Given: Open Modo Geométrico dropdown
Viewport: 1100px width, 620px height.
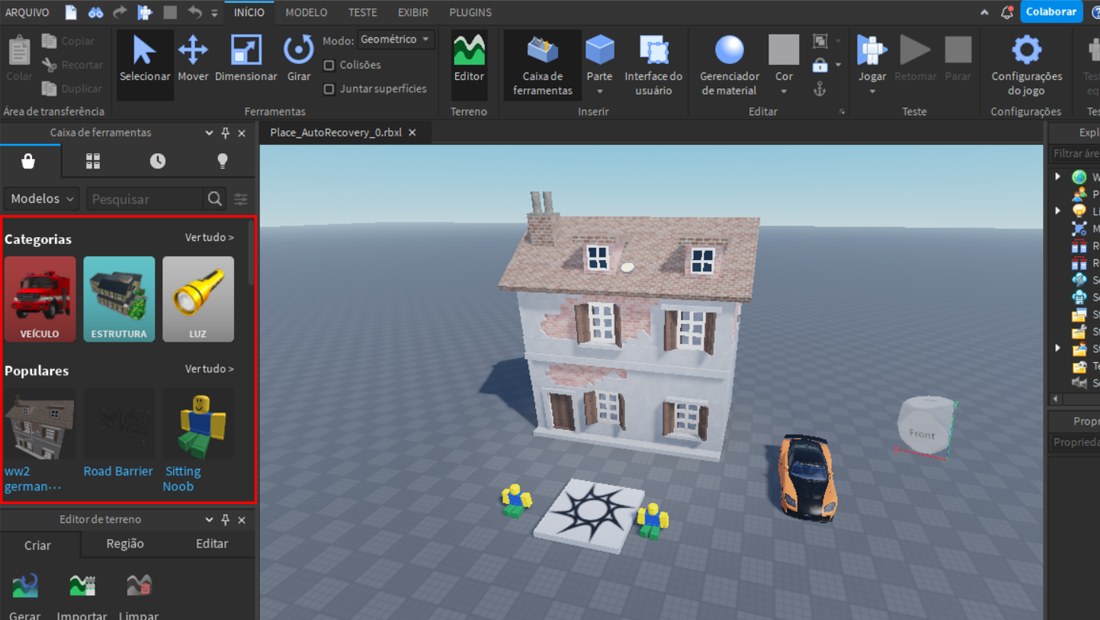Looking at the screenshot, I should 396,39.
